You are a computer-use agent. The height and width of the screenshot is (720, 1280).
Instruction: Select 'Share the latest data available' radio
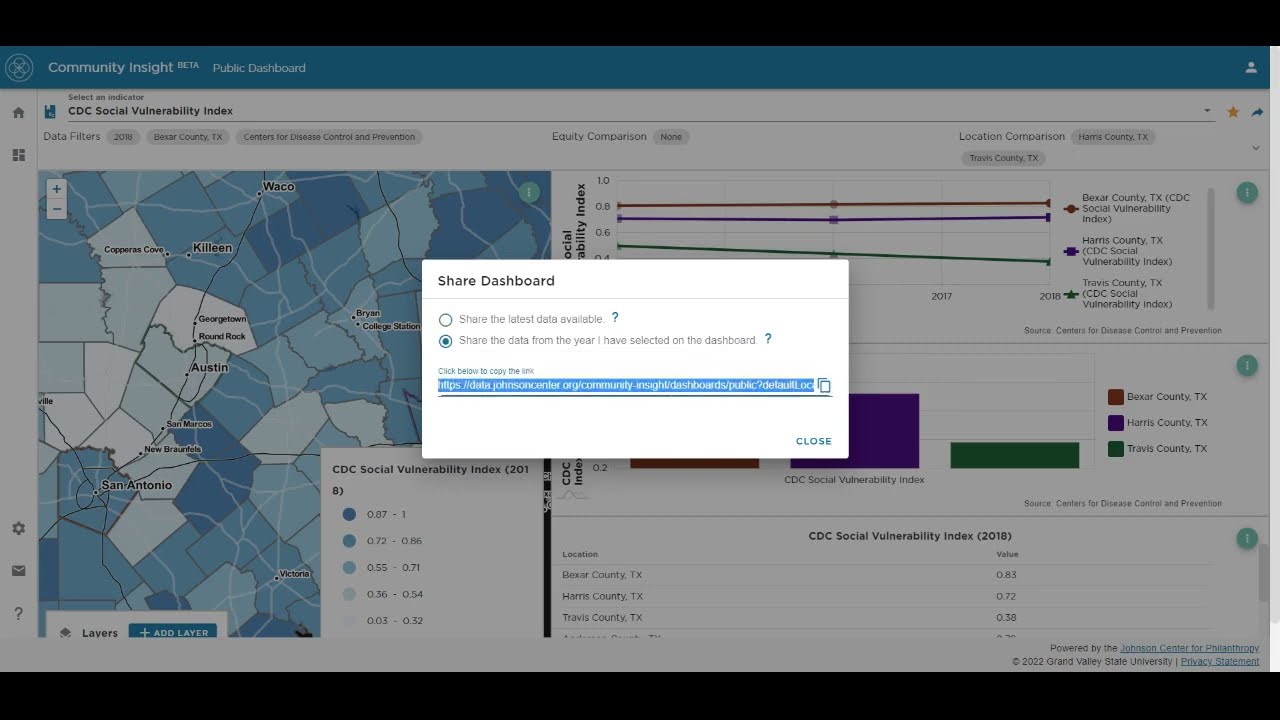point(446,320)
